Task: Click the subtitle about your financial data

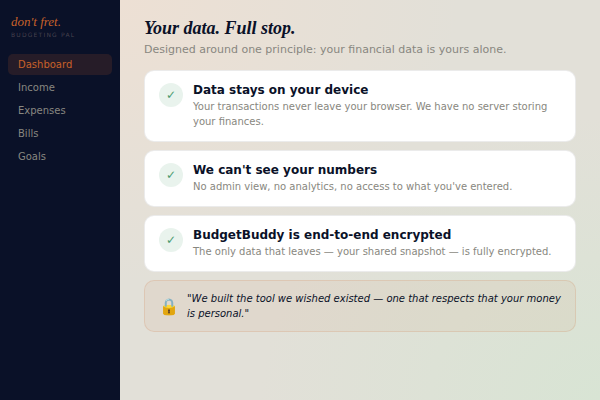Action: [325, 49]
